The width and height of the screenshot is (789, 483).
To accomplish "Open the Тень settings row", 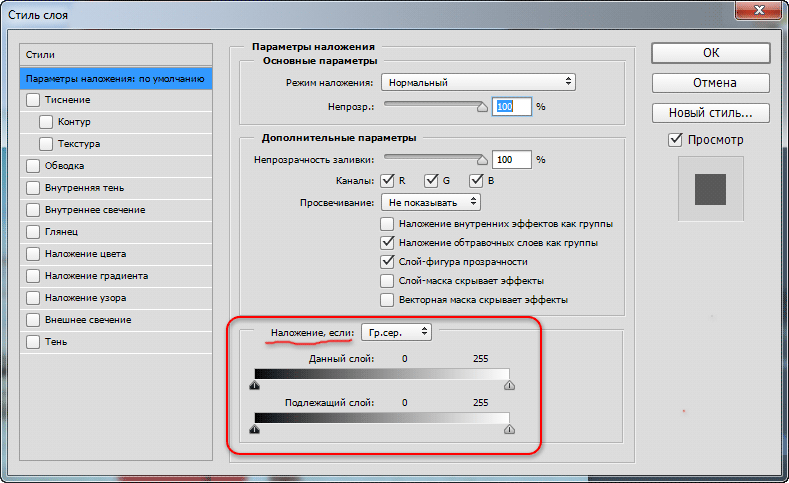I will pos(116,342).
